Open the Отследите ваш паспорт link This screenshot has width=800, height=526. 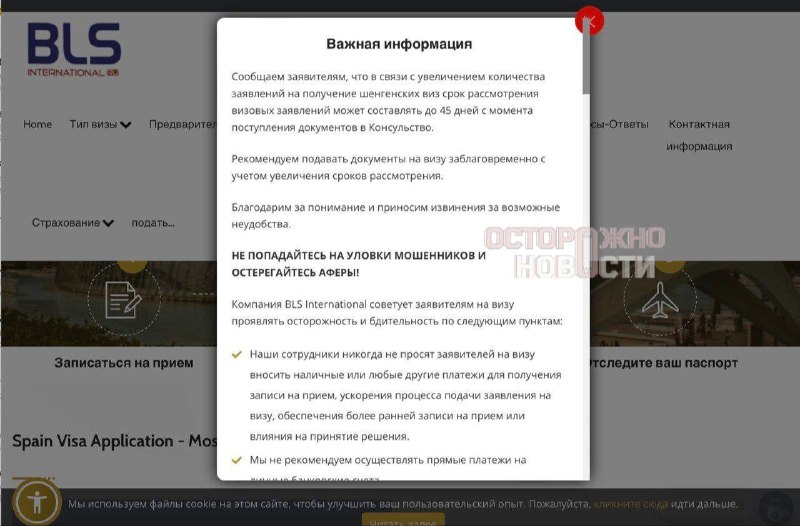(x=664, y=363)
